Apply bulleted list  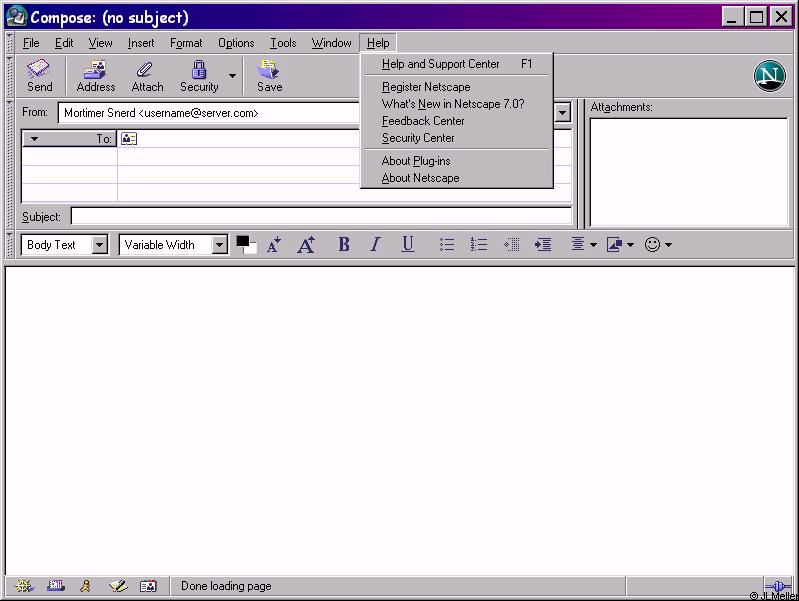447,245
